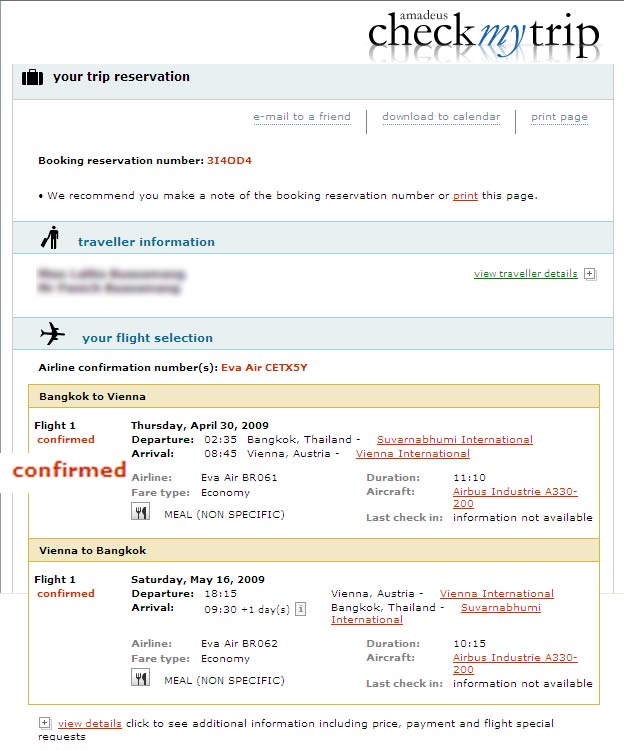Click the duration value 11:10

[469, 477]
